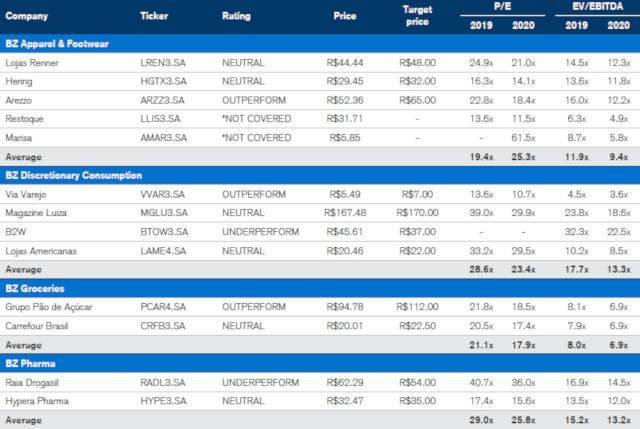
Task: Click the Rating column header
Action: pos(236,16)
